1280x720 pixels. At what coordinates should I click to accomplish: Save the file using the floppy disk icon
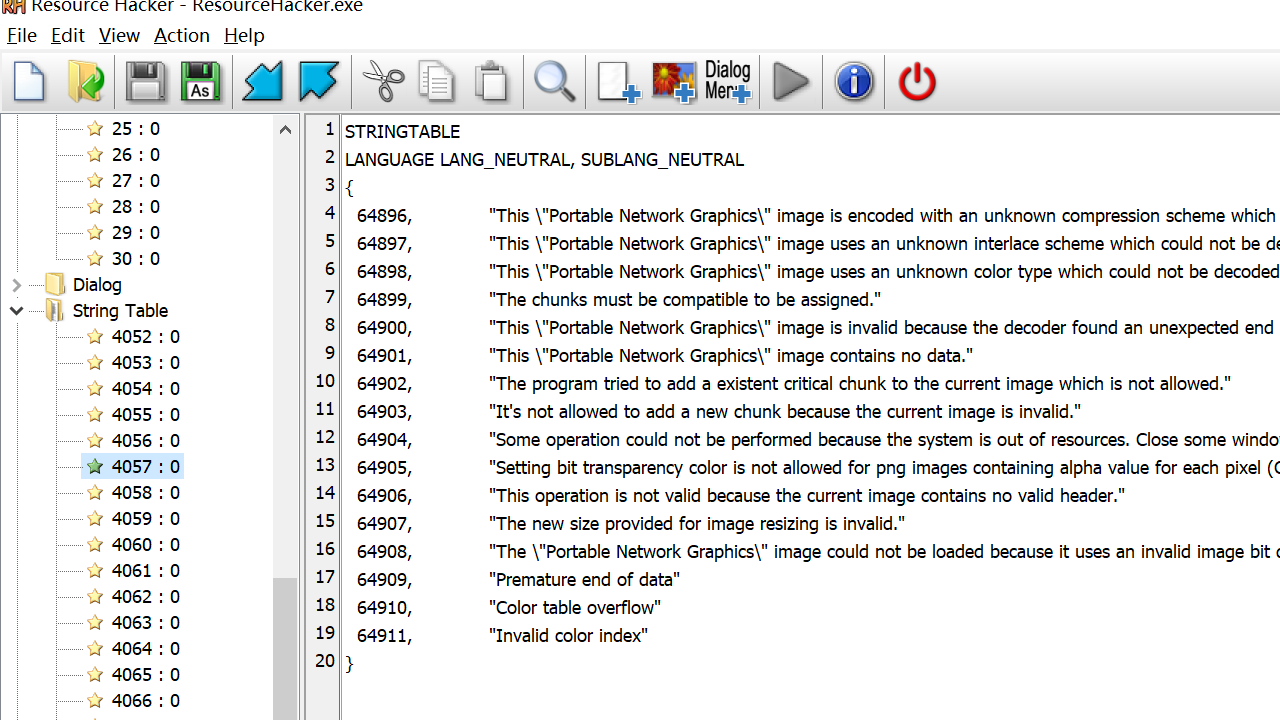(145, 82)
